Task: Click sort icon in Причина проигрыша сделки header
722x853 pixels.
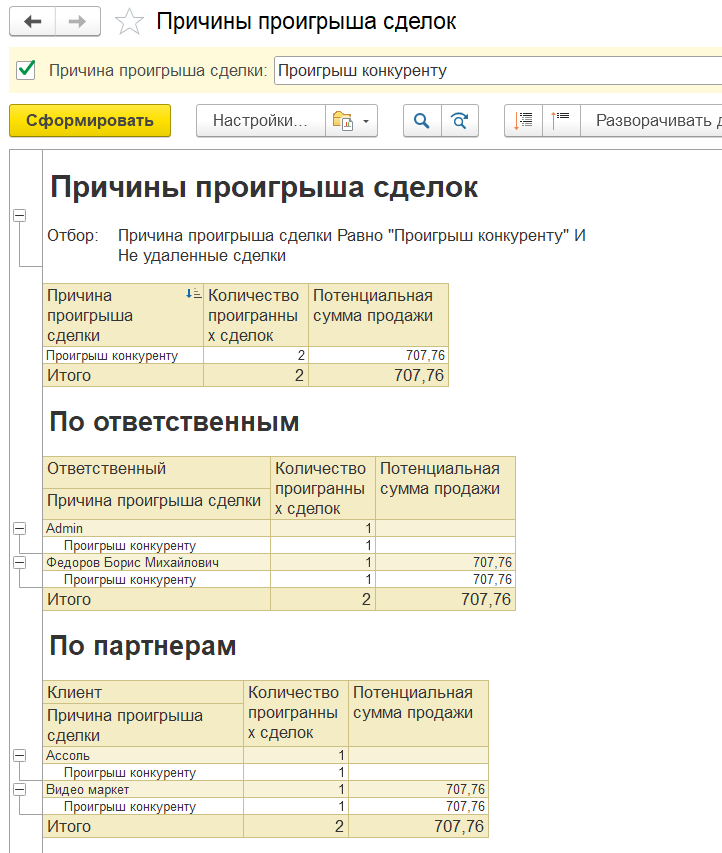Action: pos(194,294)
